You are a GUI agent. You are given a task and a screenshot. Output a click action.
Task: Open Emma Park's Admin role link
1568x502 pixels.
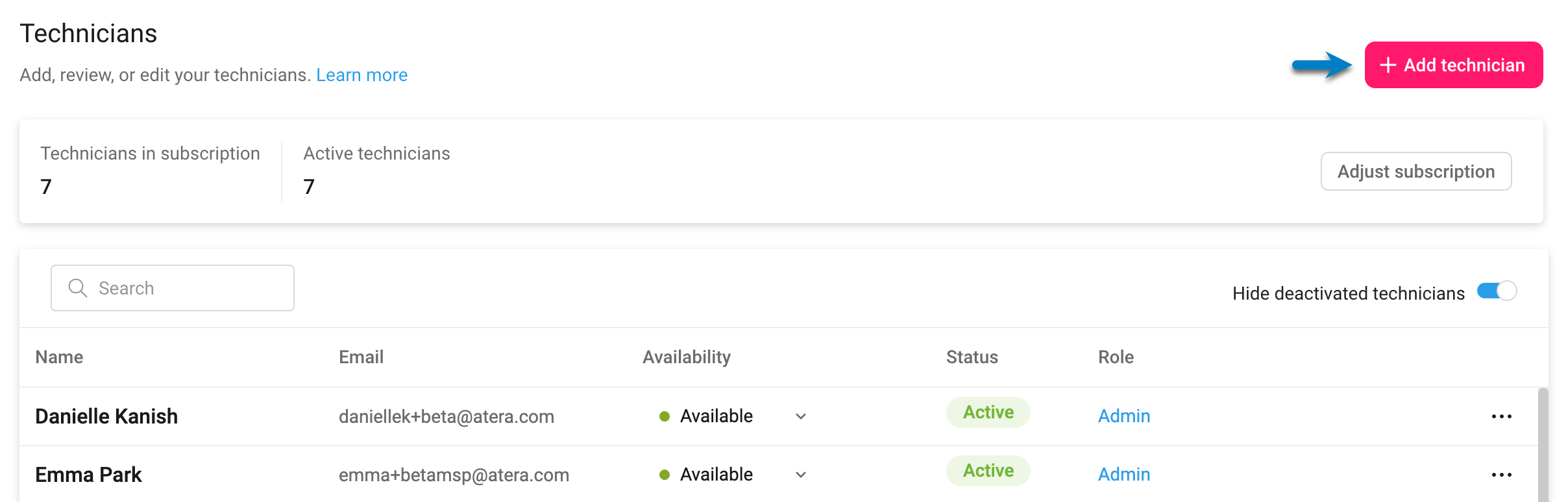tap(1123, 474)
